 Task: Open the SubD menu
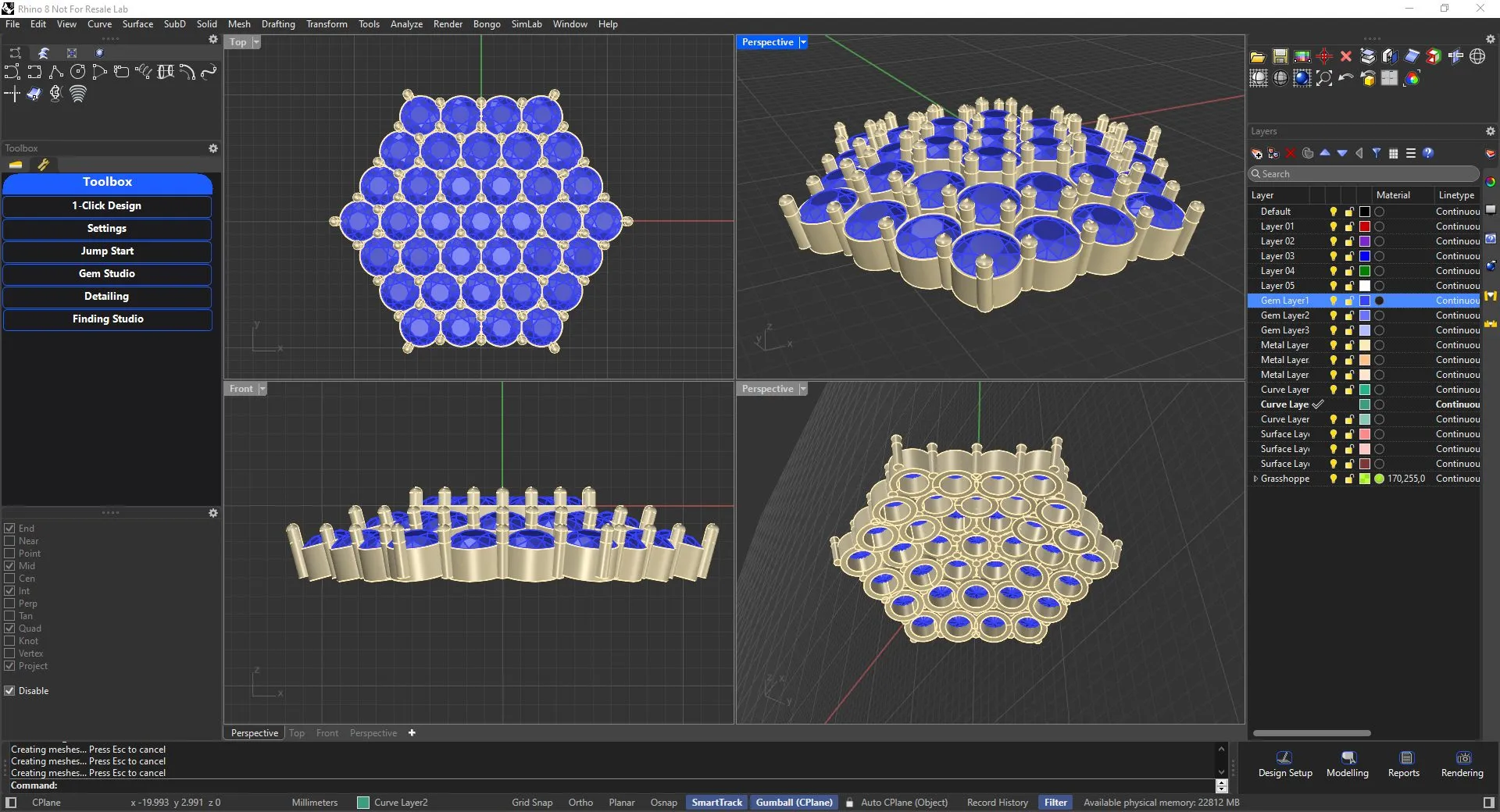tap(174, 24)
